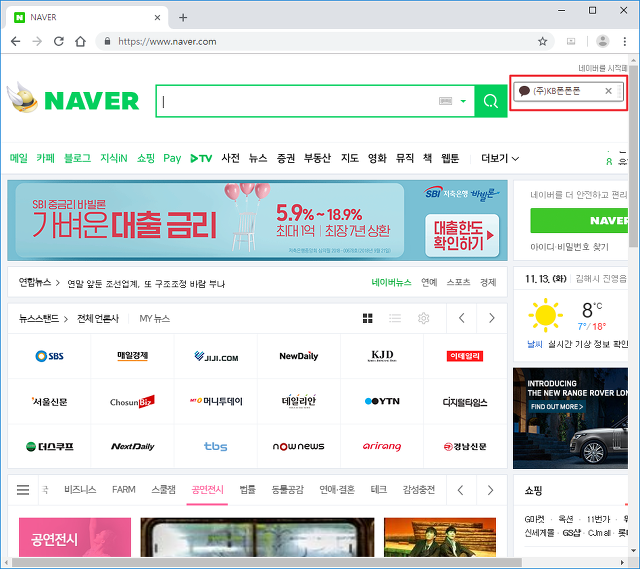The width and height of the screenshot is (640, 569).
Task: Open newsstand settings gear
Action: [423, 318]
